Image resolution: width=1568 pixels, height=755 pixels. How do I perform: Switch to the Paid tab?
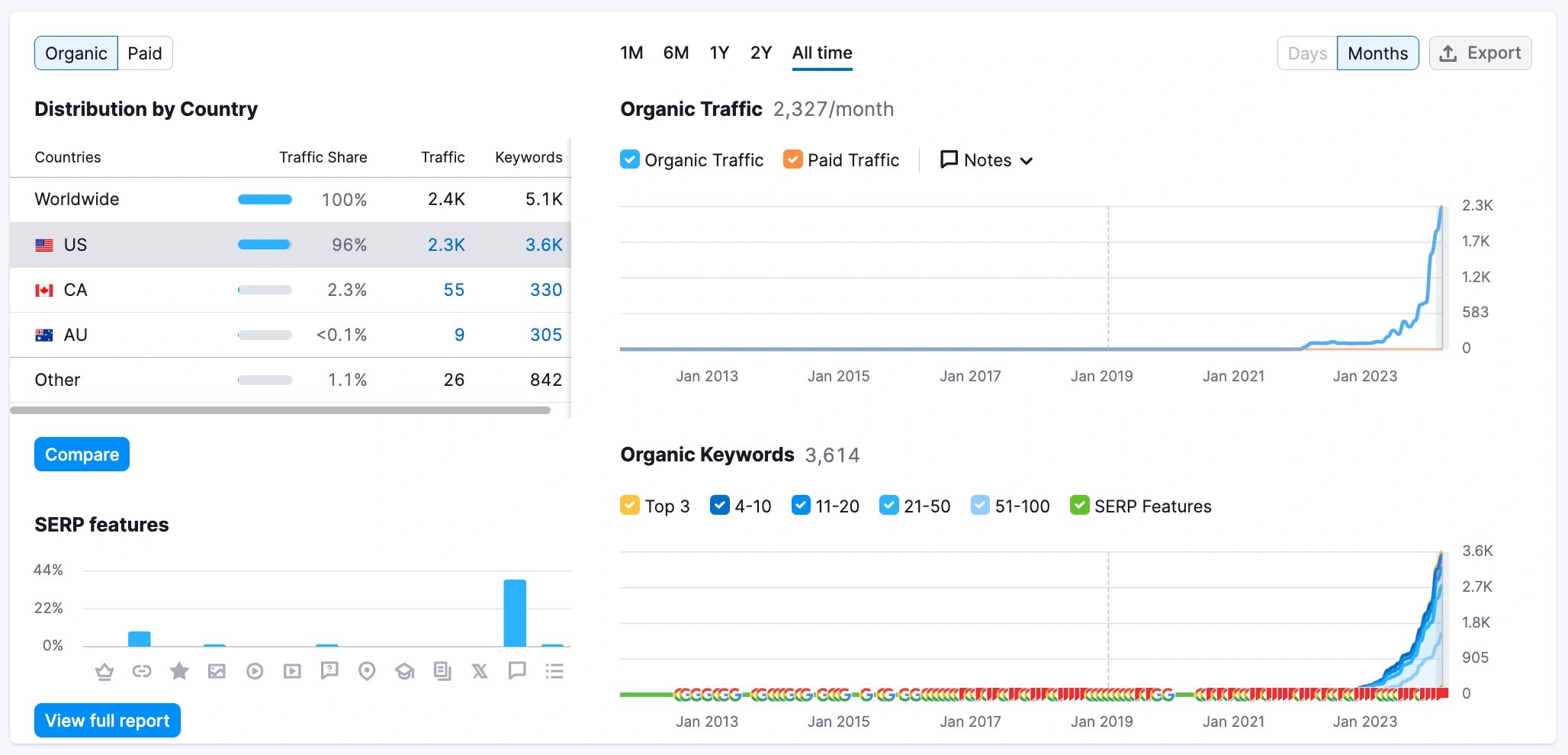[x=145, y=53]
